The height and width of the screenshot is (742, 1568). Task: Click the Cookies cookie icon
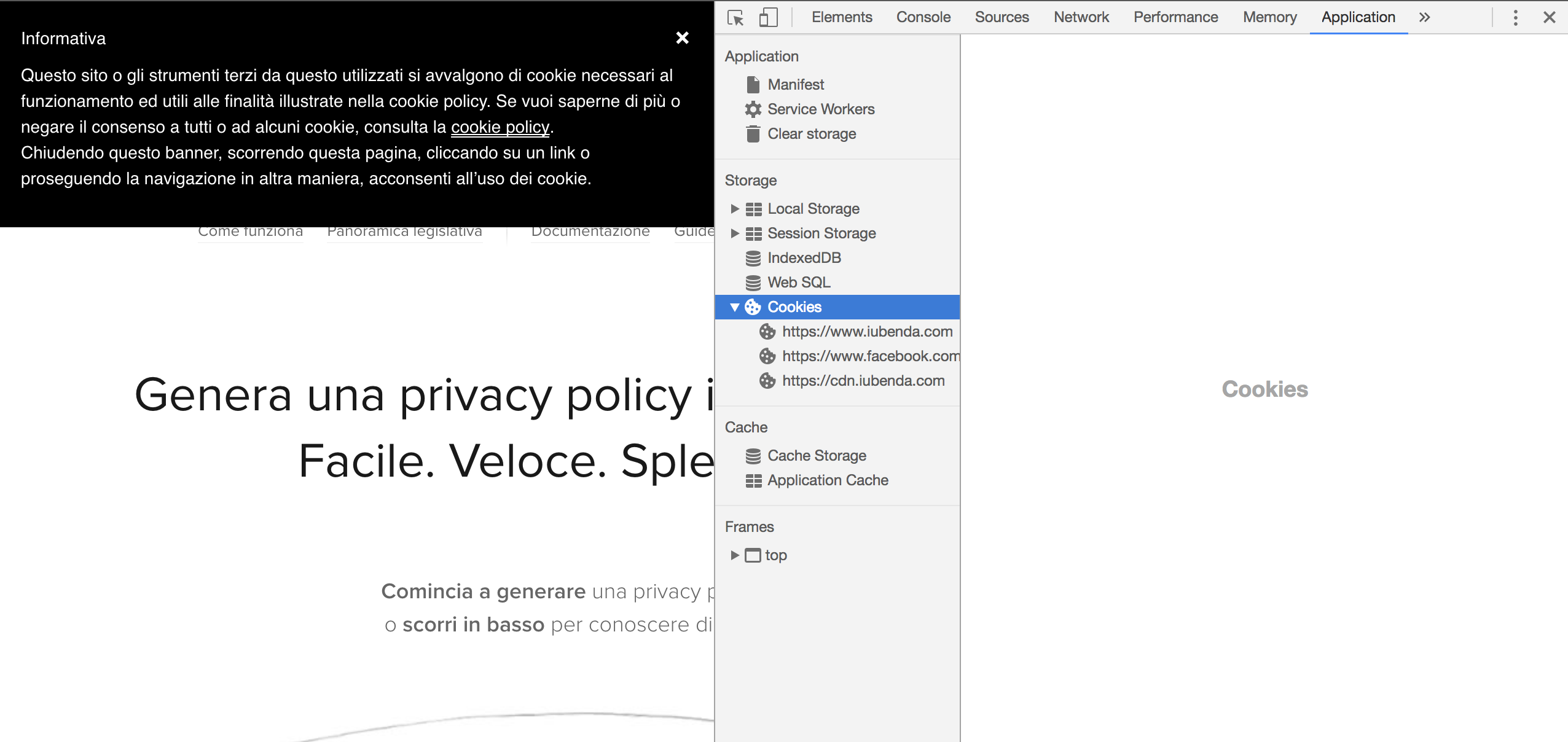pyautogui.click(x=753, y=307)
